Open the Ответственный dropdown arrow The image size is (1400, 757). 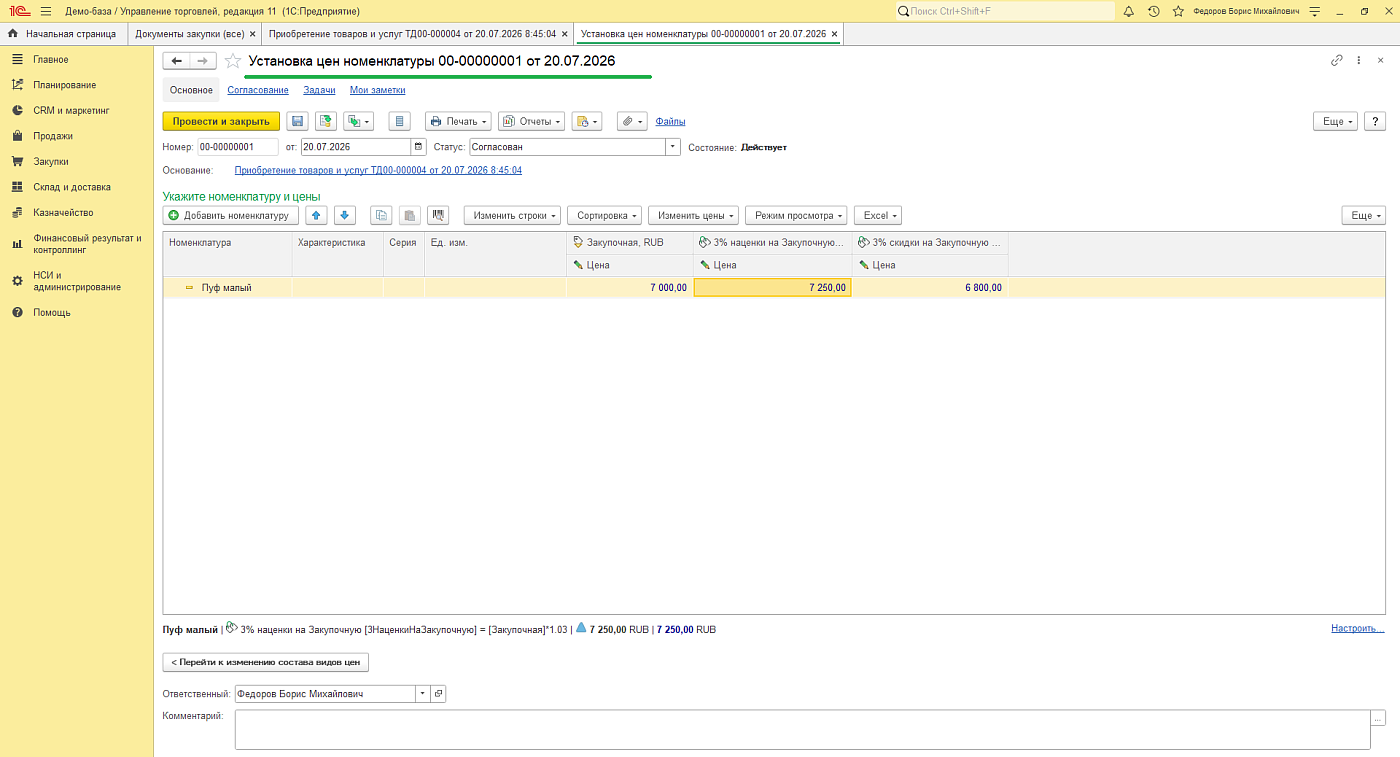tap(422, 694)
